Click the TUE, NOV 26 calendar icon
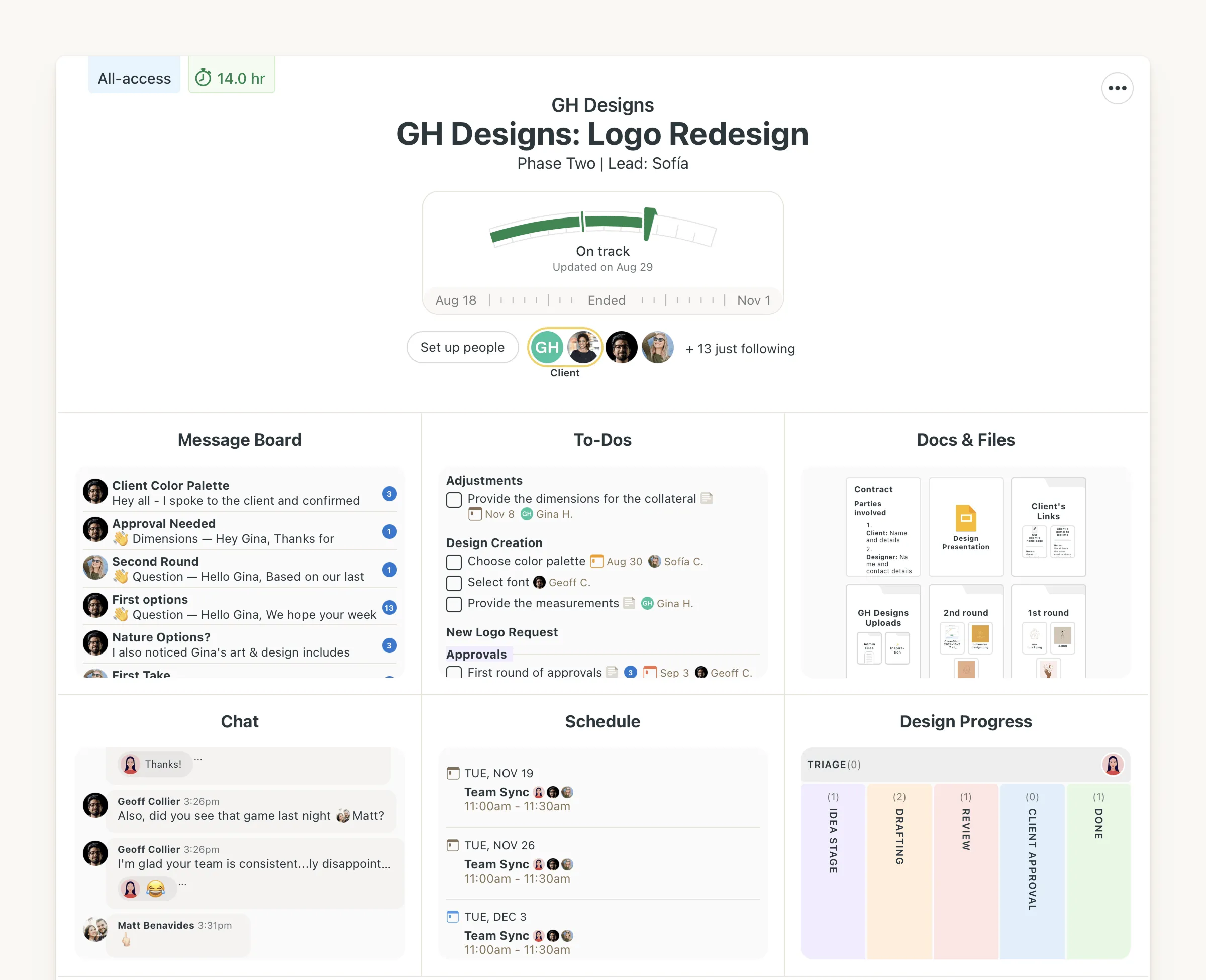The image size is (1206, 980). (453, 845)
